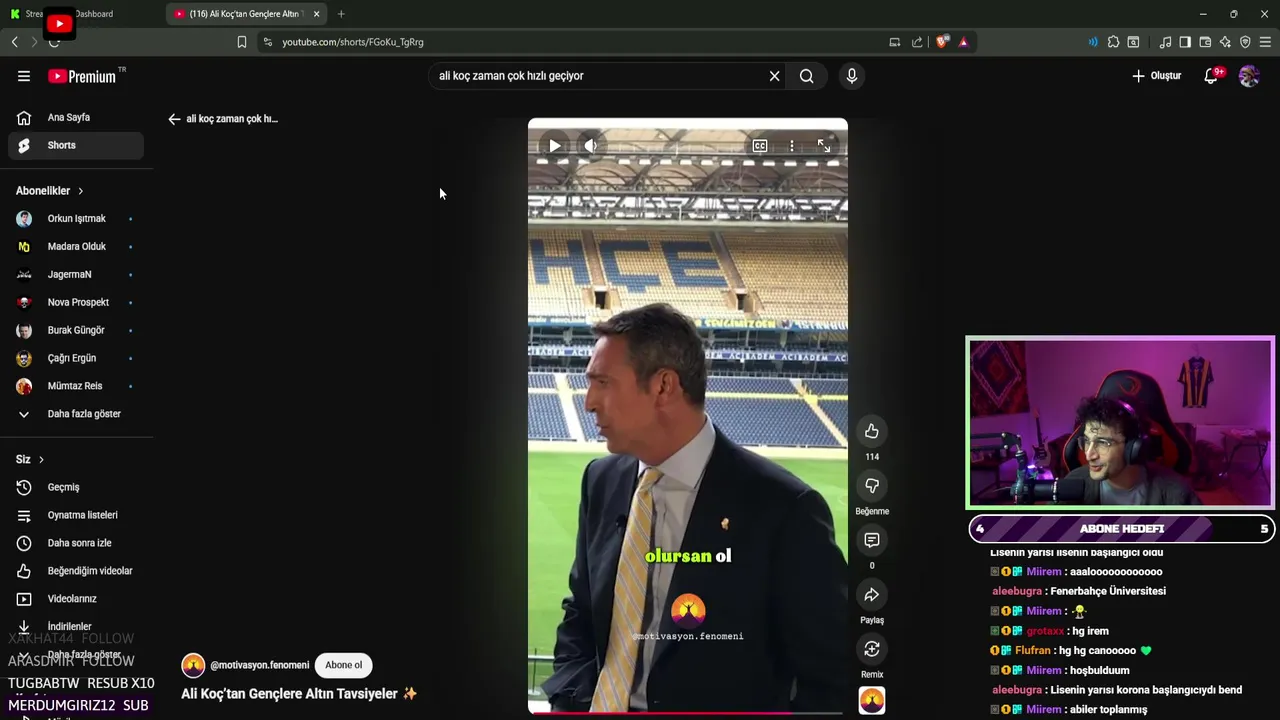
Task: Open Beğendiğim videolar
Action: pyautogui.click(x=76, y=571)
